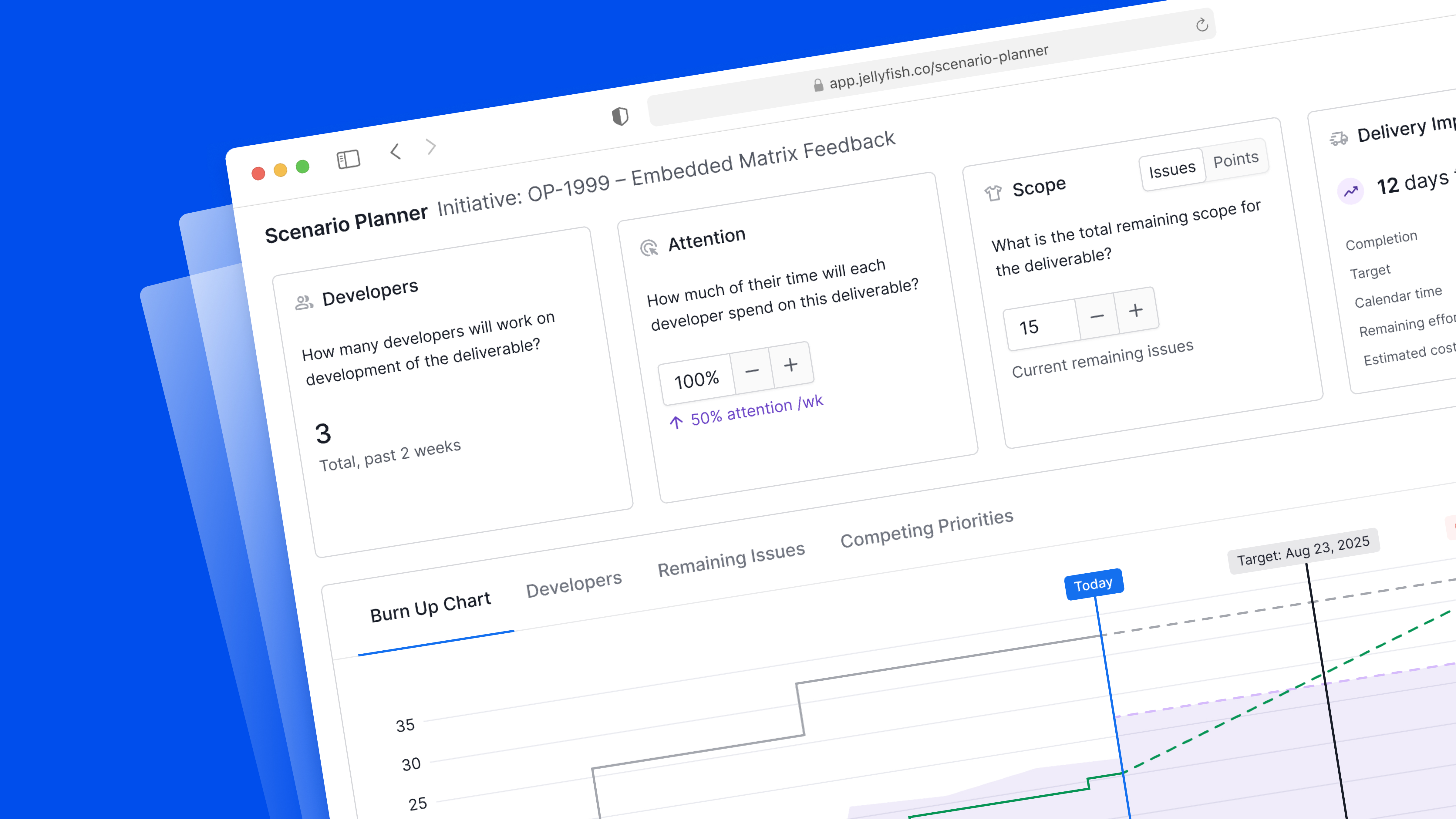
Task: Open the Burn Up Chart tab
Action: click(430, 607)
